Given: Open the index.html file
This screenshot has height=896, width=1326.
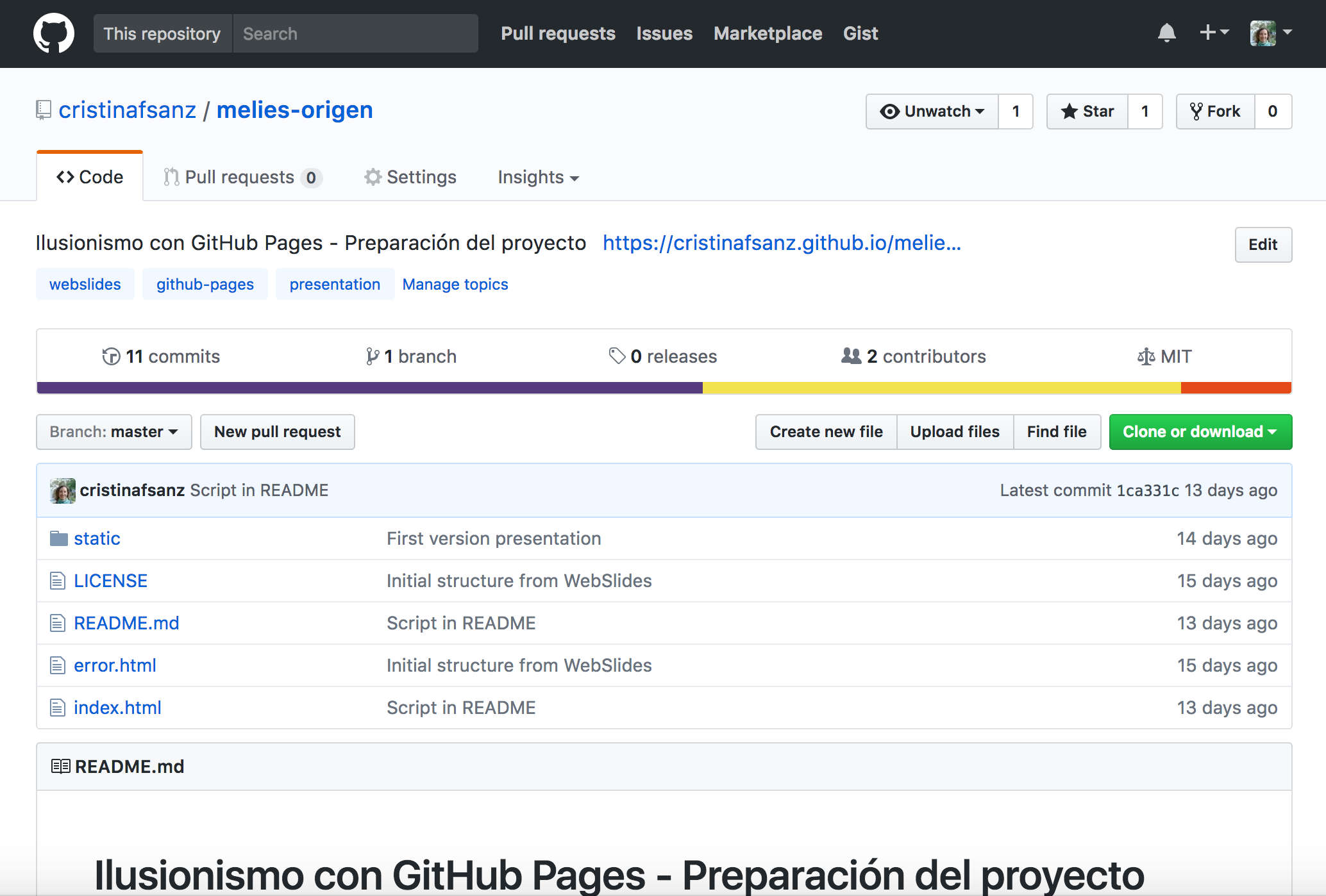Looking at the screenshot, I should (117, 708).
